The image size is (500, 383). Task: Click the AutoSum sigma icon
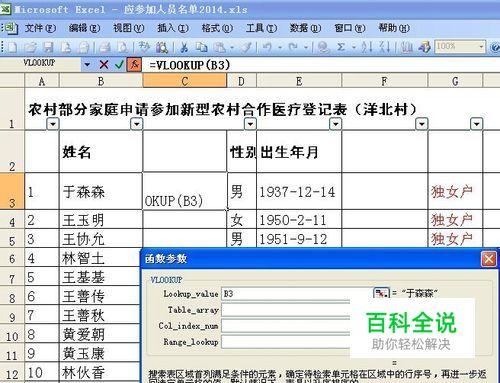point(341,47)
